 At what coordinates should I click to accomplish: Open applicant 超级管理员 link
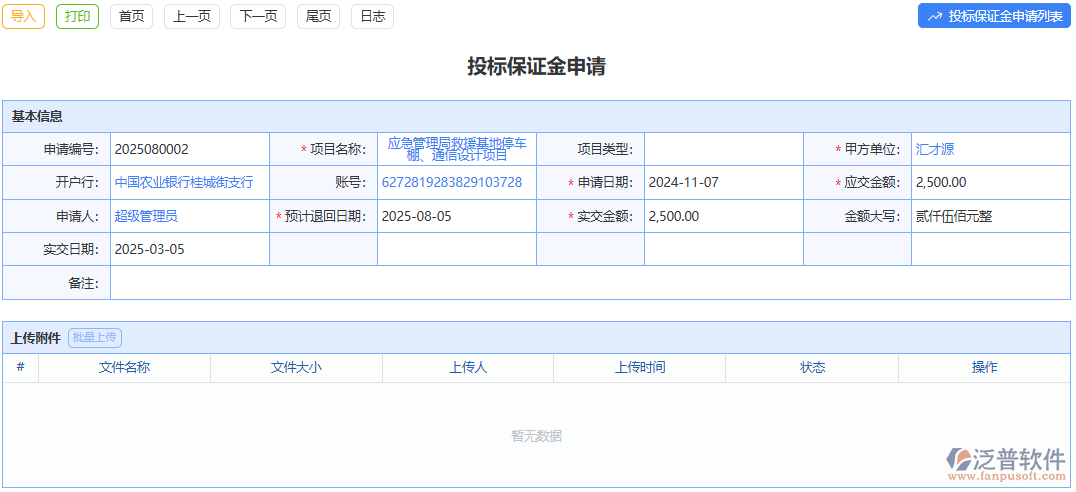click(x=146, y=216)
